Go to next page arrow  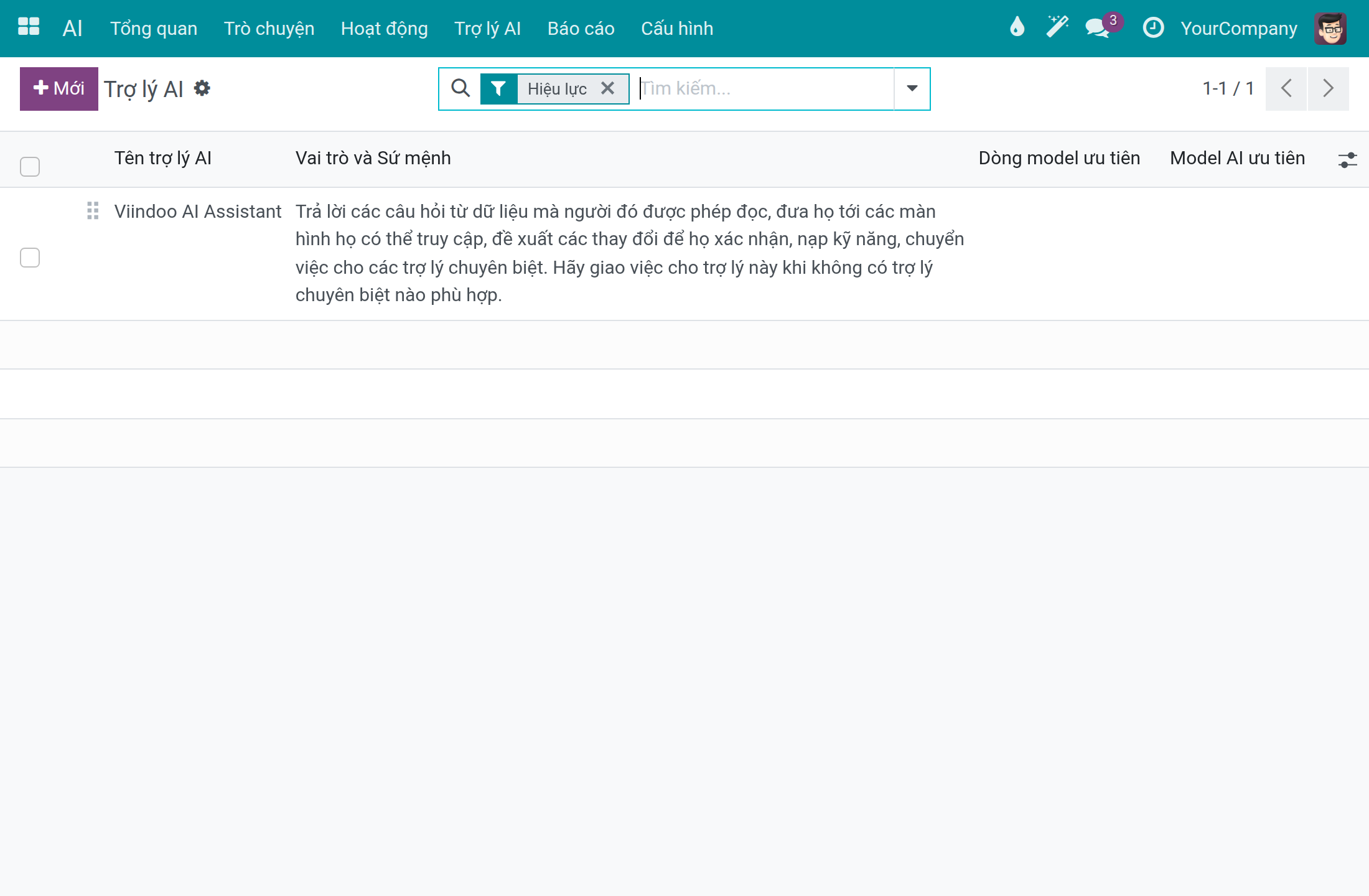(x=1329, y=88)
